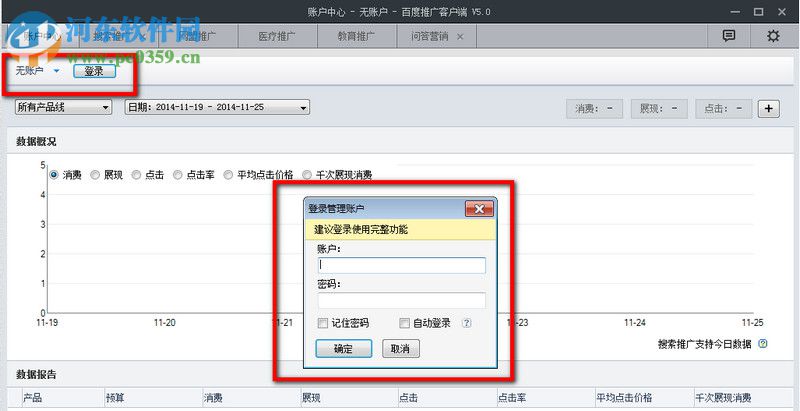
Task: Enable the 记住密码 checkbox
Action: [x=322, y=323]
